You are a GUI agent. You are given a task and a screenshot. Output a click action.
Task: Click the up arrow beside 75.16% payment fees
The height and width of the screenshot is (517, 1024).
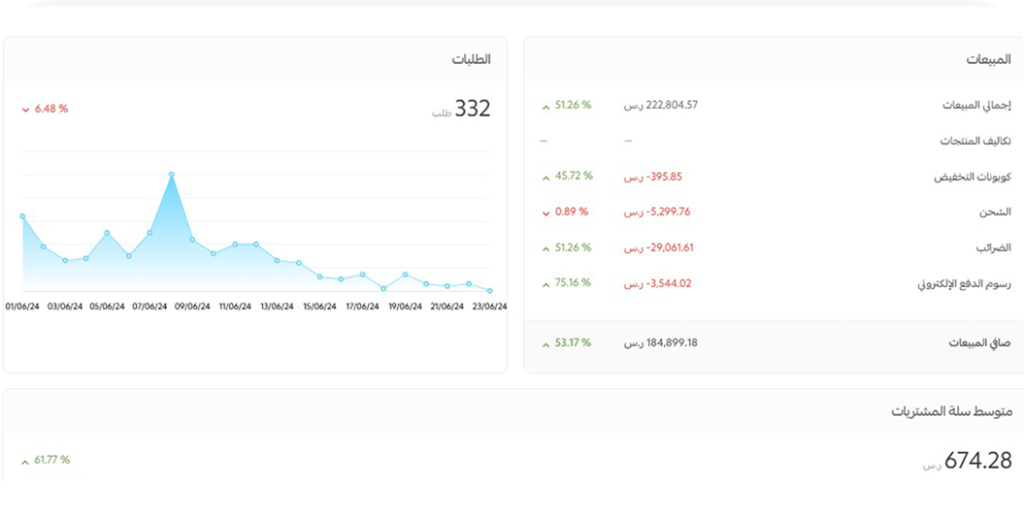(545, 283)
